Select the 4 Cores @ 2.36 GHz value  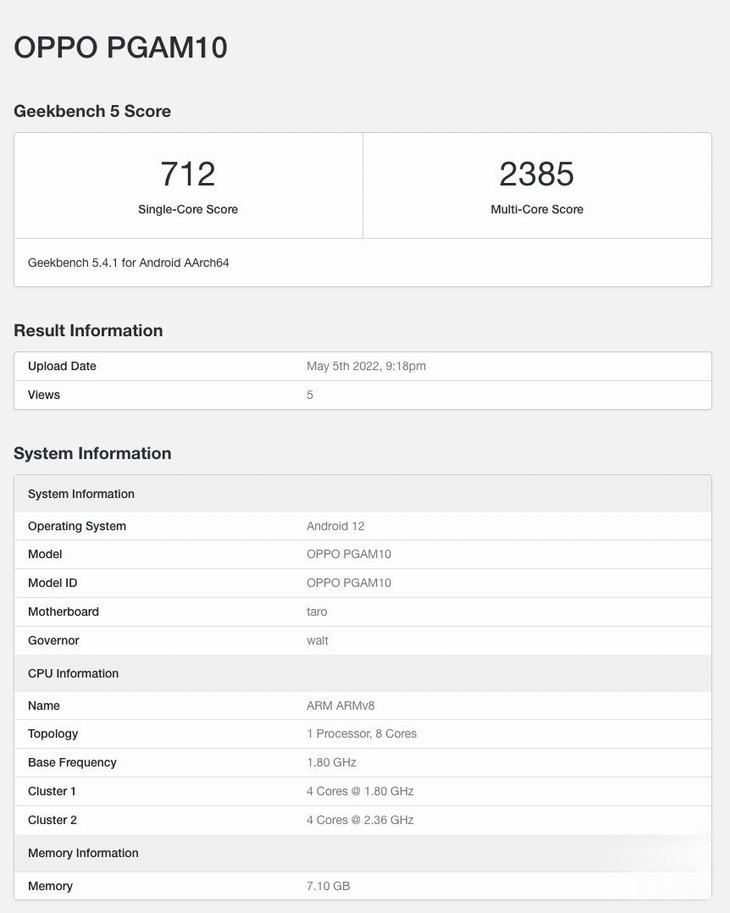pyautogui.click(x=360, y=820)
